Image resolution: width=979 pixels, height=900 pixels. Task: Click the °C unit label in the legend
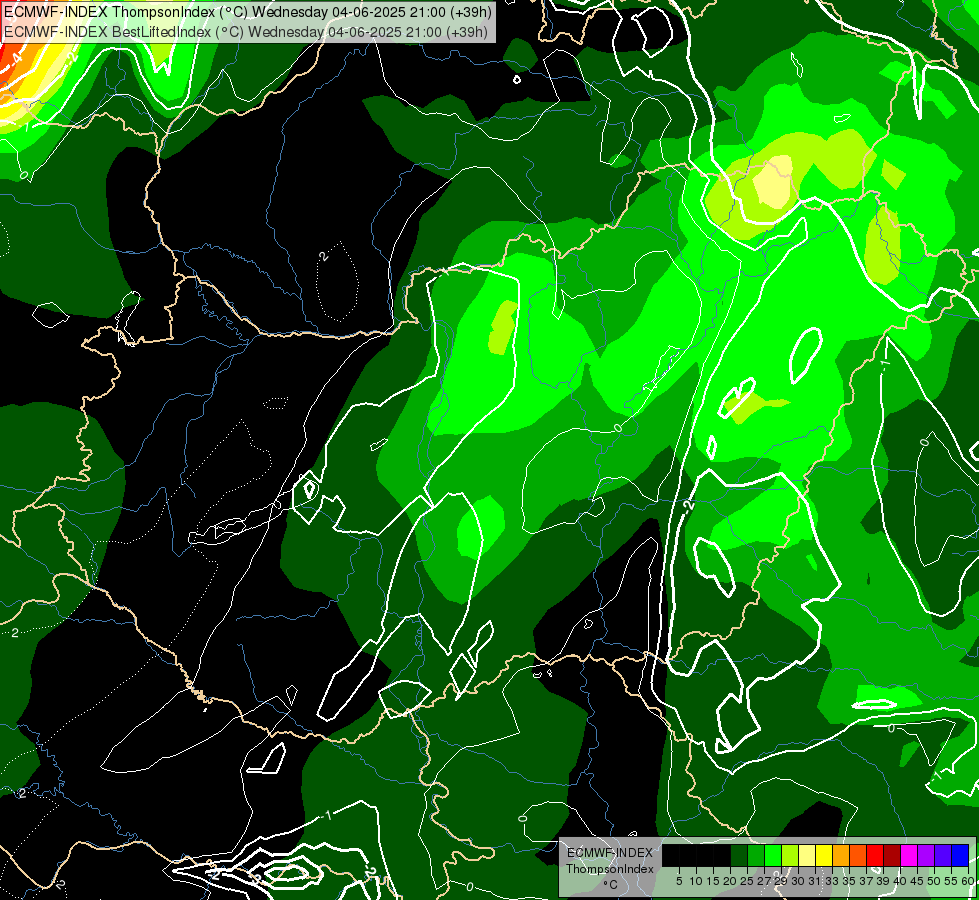coord(611,885)
